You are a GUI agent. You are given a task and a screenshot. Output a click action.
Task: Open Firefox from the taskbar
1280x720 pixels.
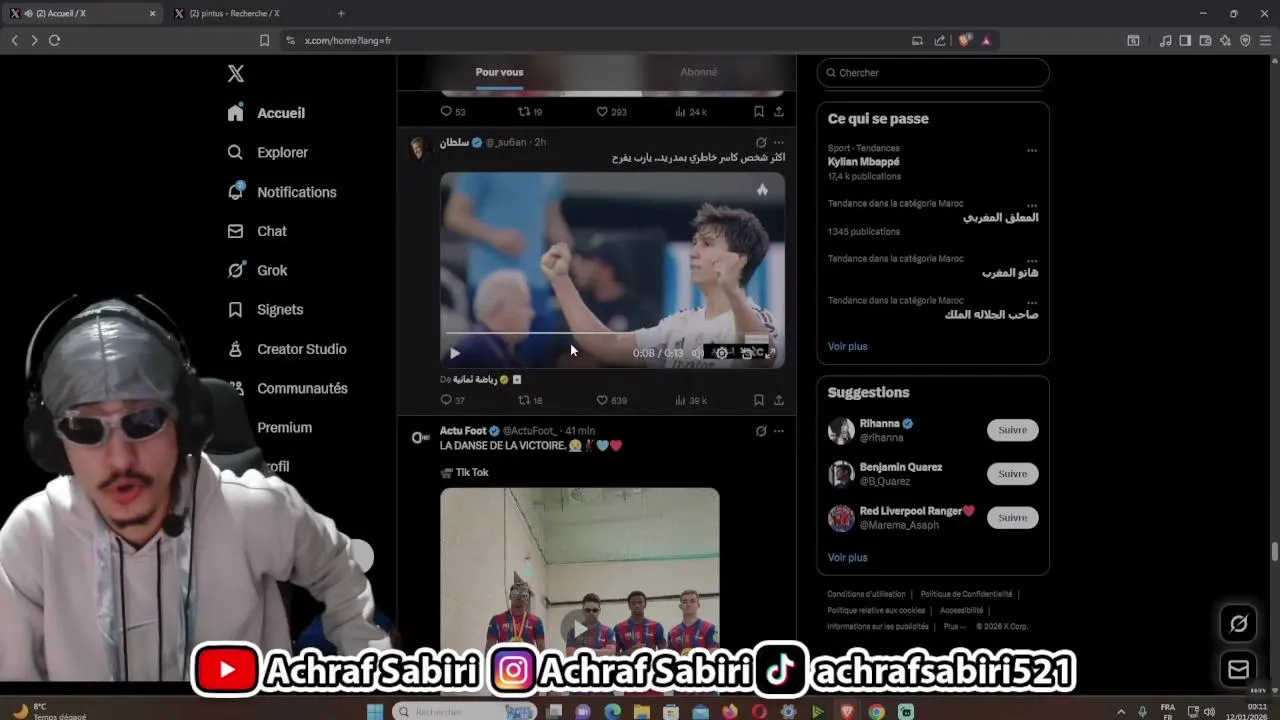(x=730, y=712)
